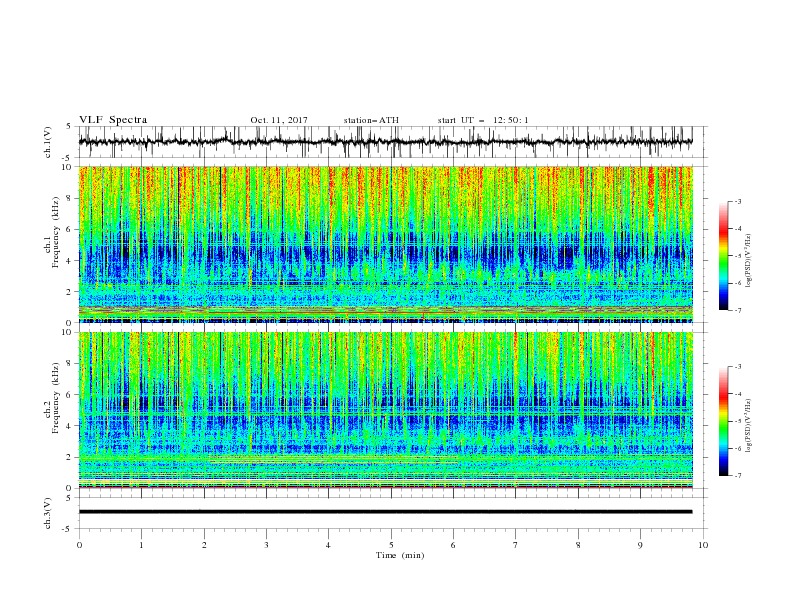Viewport: 792px width, 612px height.
Task: Click the ch.2 spectrogram color scale bar
Action: point(723,421)
